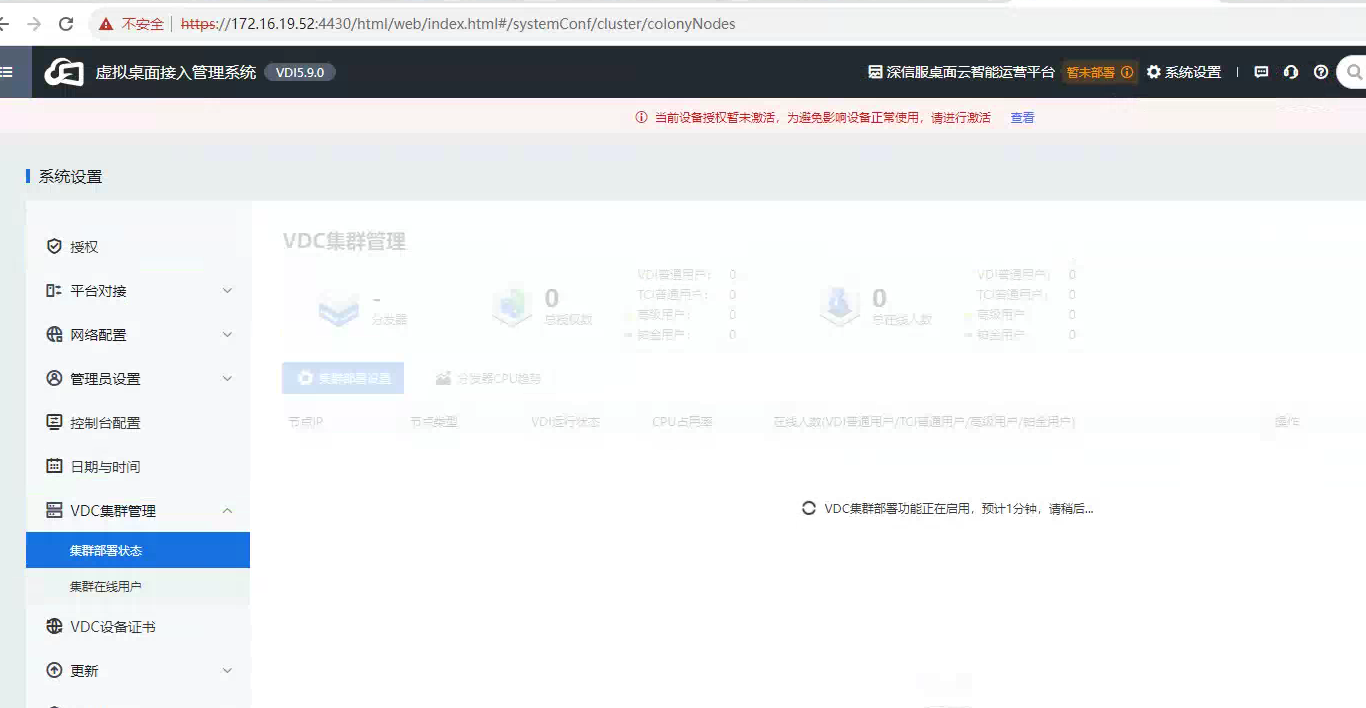
Task: Click the header search box
Action: pos(1352,72)
